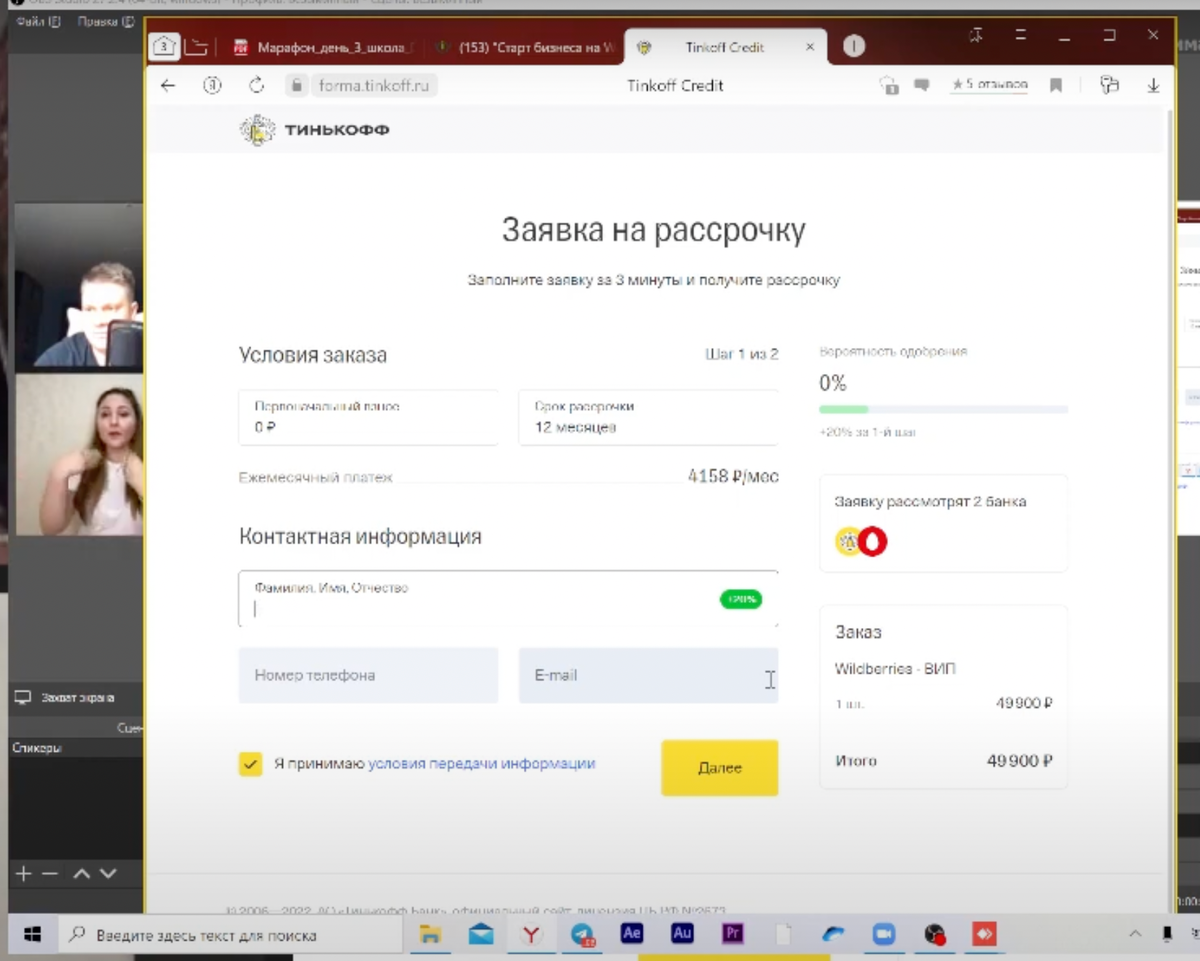Open the Правка menu in OBS
The width and height of the screenshot is (1200, 961).
point(105,21)
